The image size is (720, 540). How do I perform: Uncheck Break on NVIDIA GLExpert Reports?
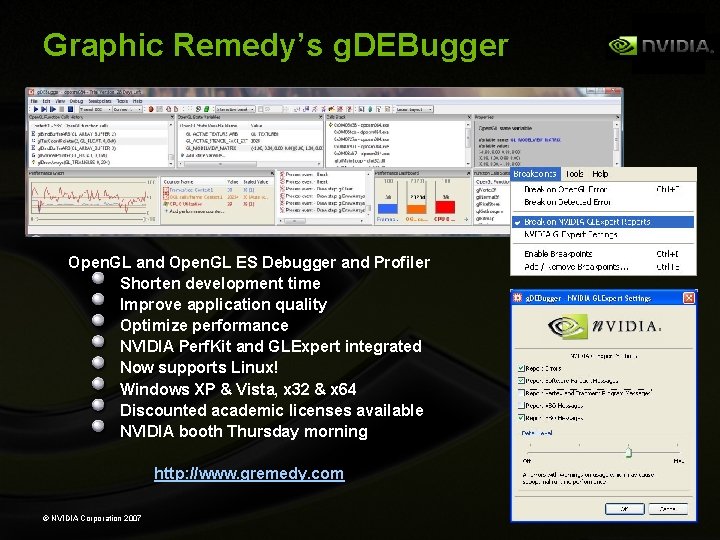point(602,222)
